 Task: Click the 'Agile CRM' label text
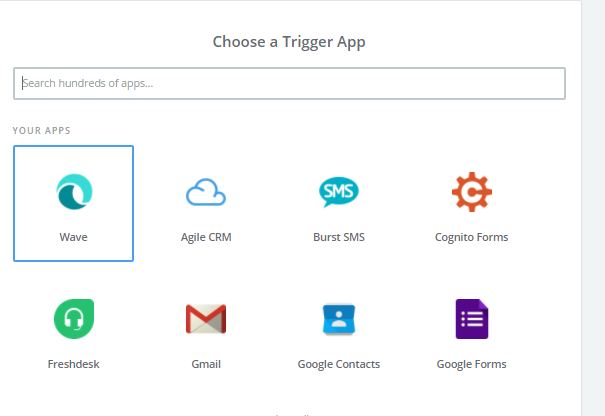(206, 237)
